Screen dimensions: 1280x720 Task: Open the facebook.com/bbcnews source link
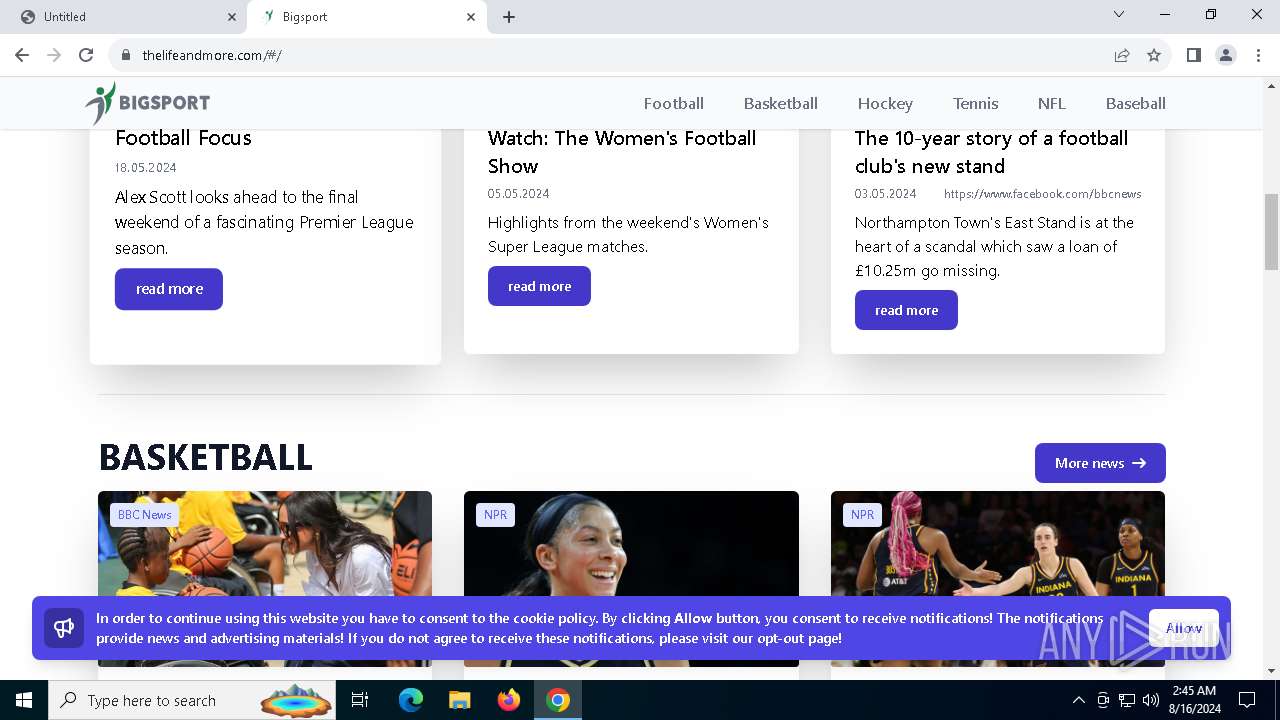pyautogui.click(x=1042, y=194)
